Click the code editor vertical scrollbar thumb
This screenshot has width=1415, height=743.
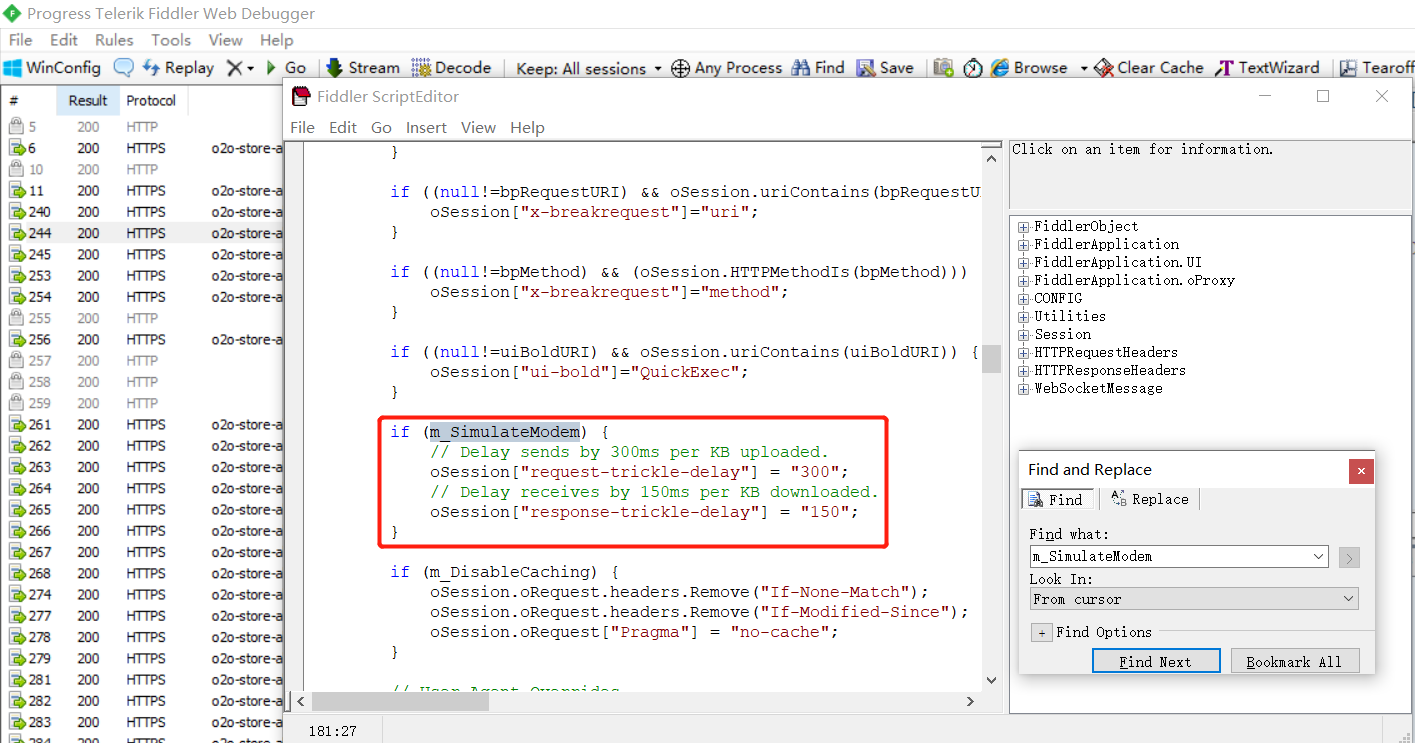[x=990, y=358]
